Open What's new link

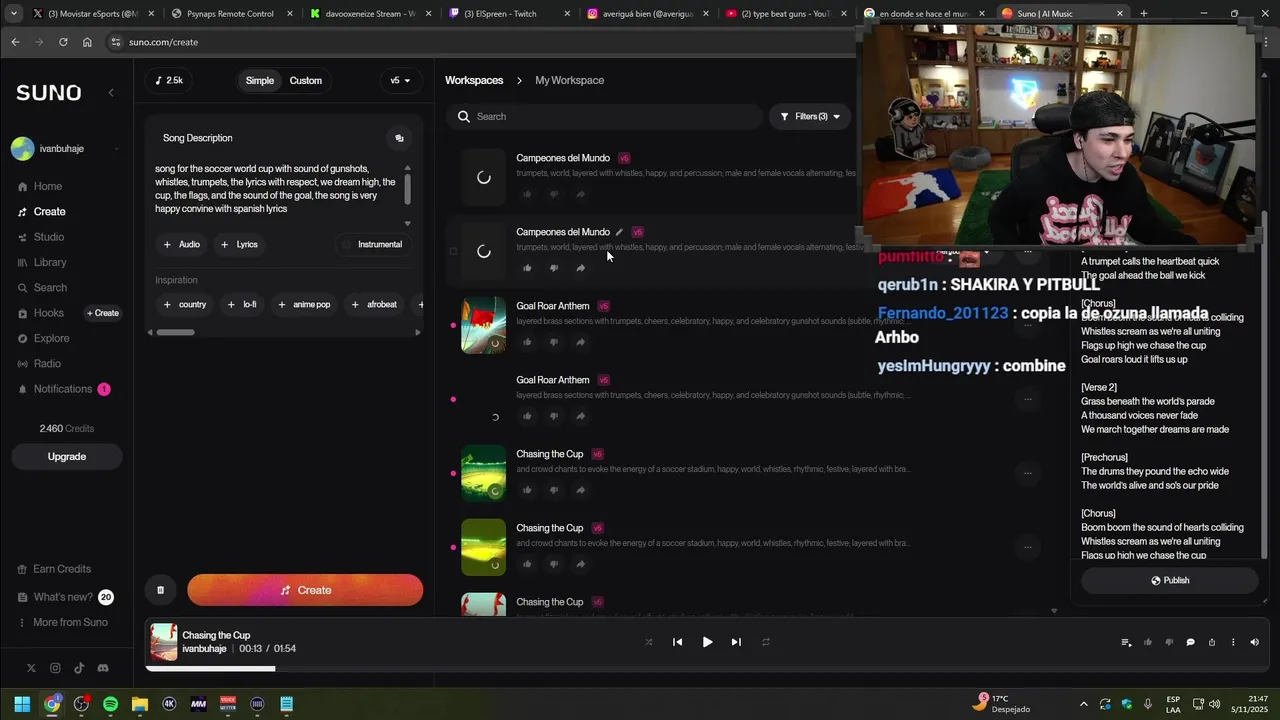[63, 597]
